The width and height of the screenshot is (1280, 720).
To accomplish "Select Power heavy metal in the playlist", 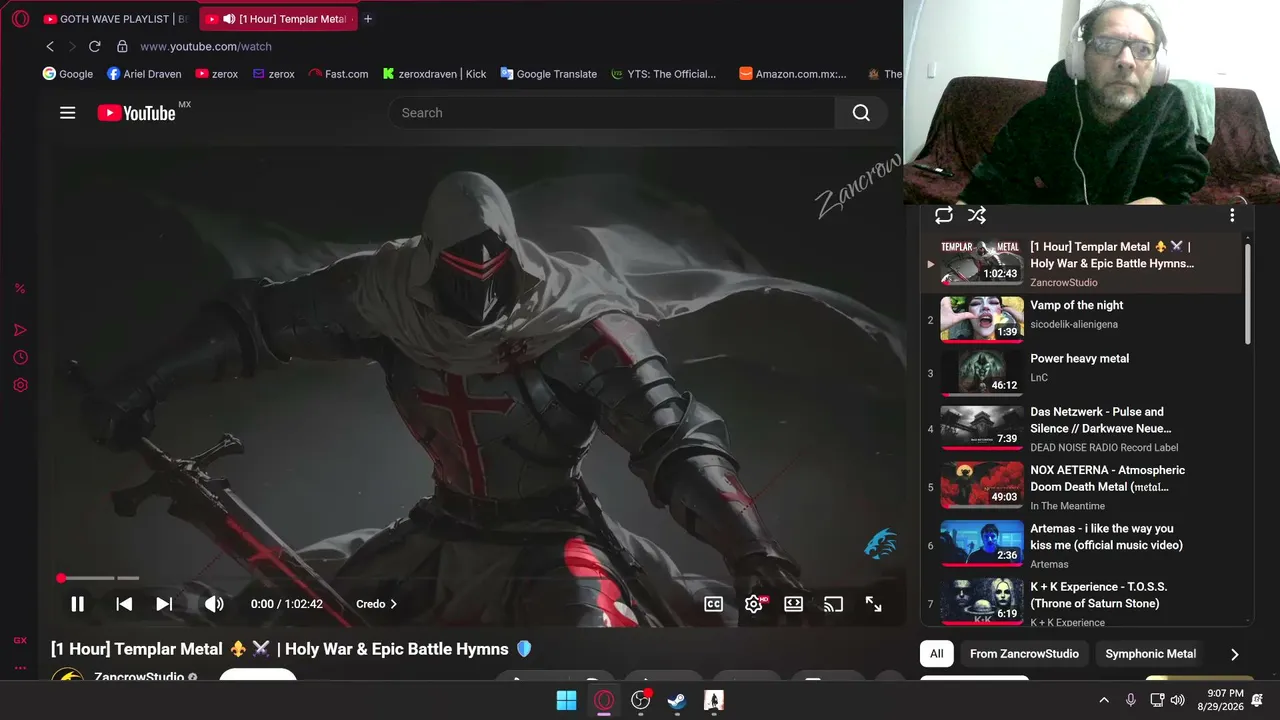I will 1081,372.
